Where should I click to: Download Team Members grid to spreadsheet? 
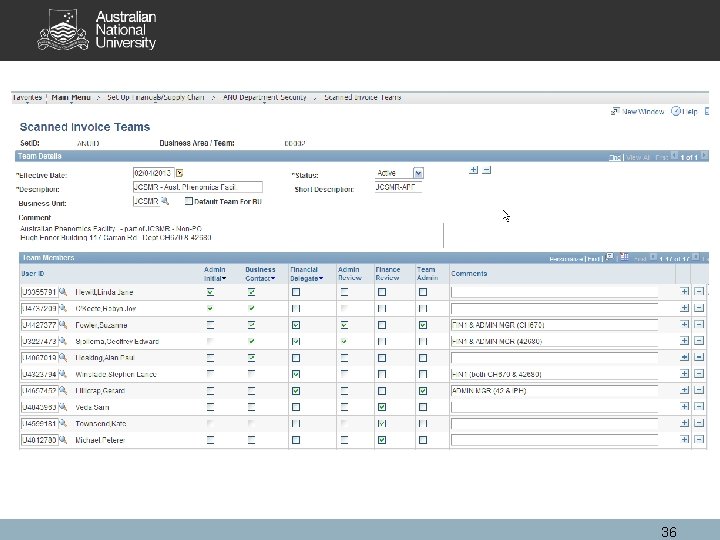[x=624, y=257]
